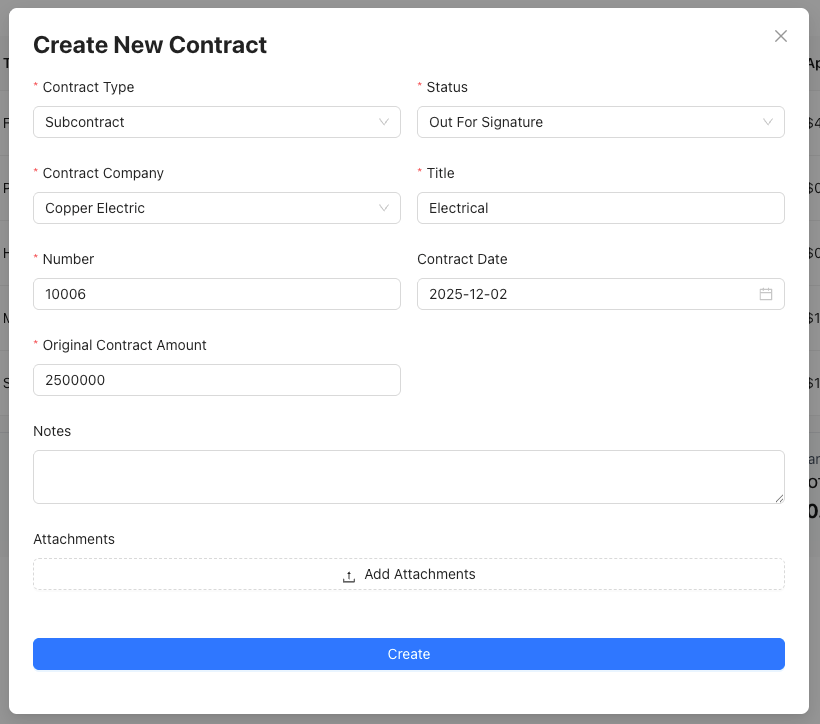Click the Status label above its dropdown

[447, 87]
